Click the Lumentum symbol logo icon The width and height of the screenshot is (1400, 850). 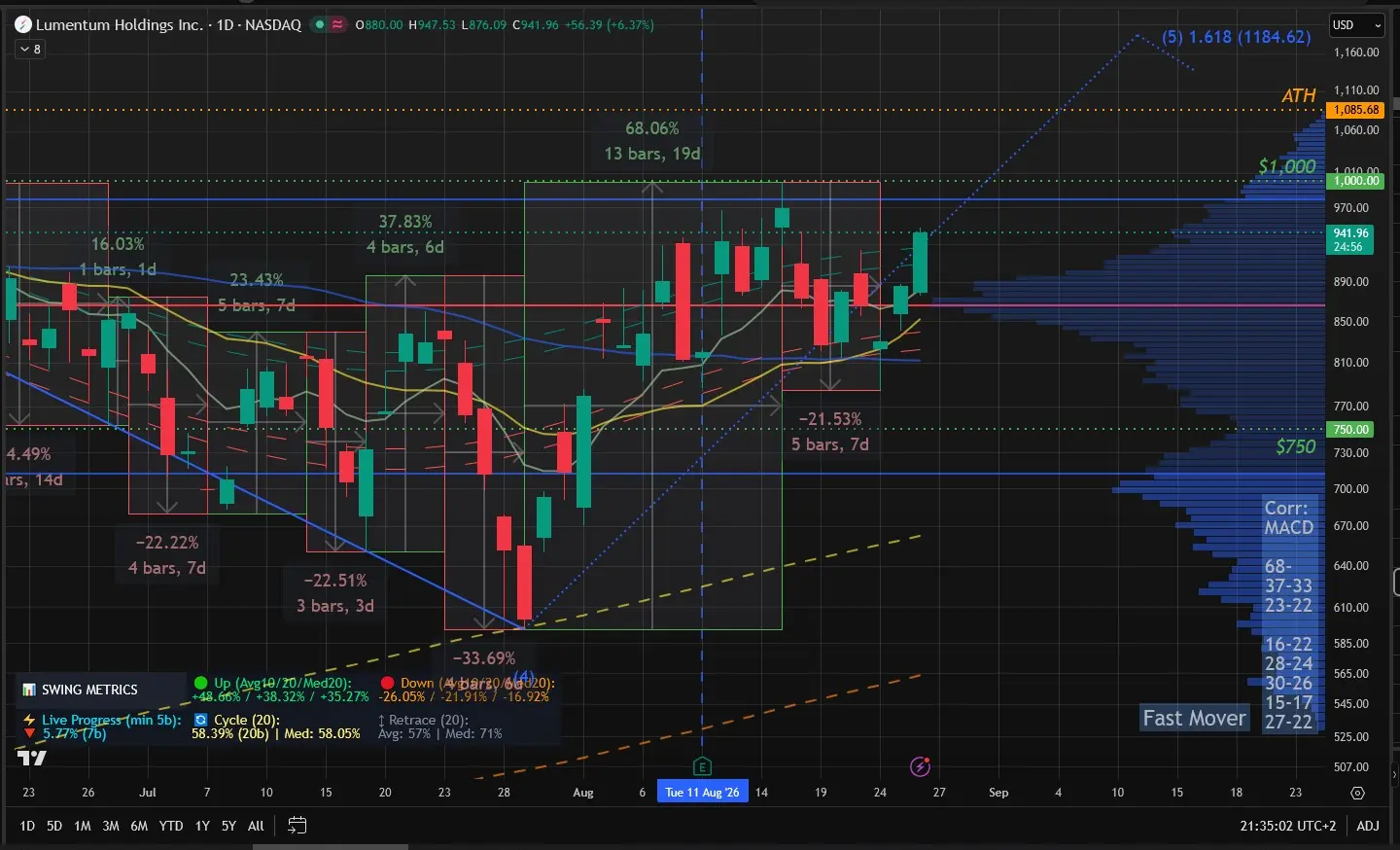click(23, 24)
